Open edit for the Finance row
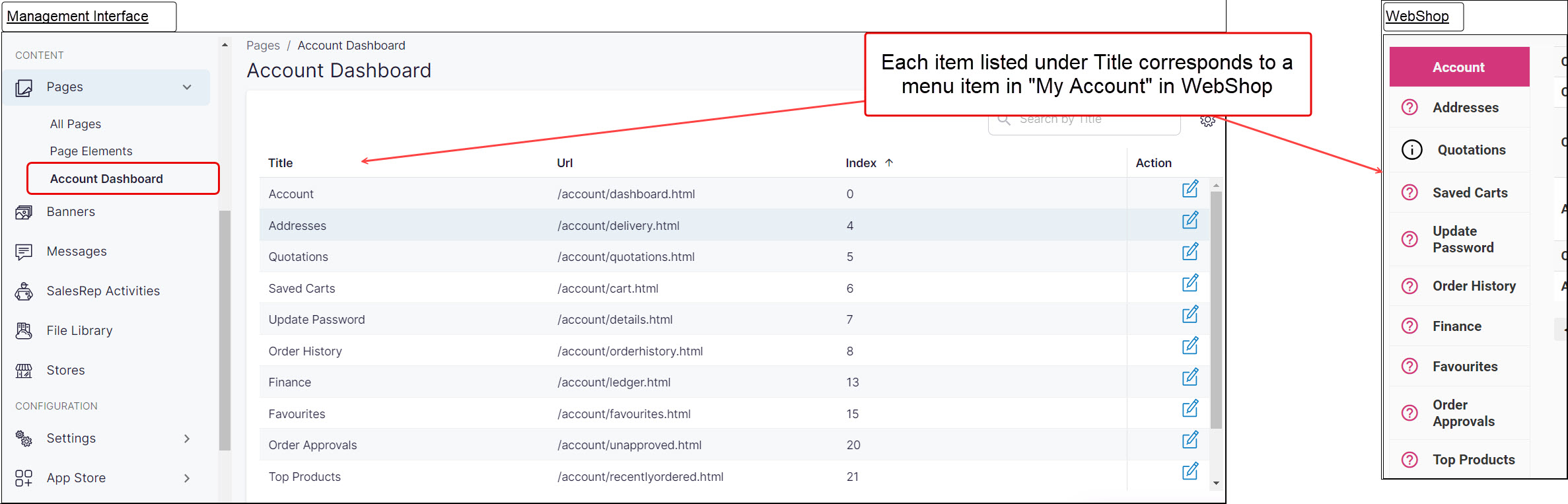The height and width of the screenshot is (504, 1568). pos(1190,377)
